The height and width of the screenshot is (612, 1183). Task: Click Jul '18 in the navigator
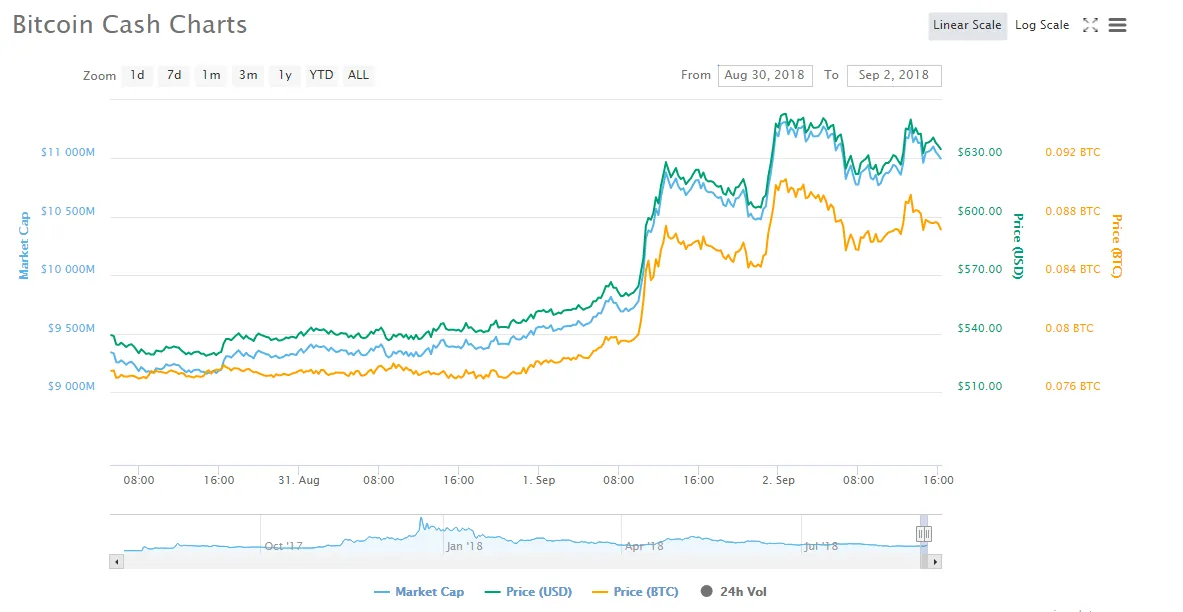tap(821, 546)
